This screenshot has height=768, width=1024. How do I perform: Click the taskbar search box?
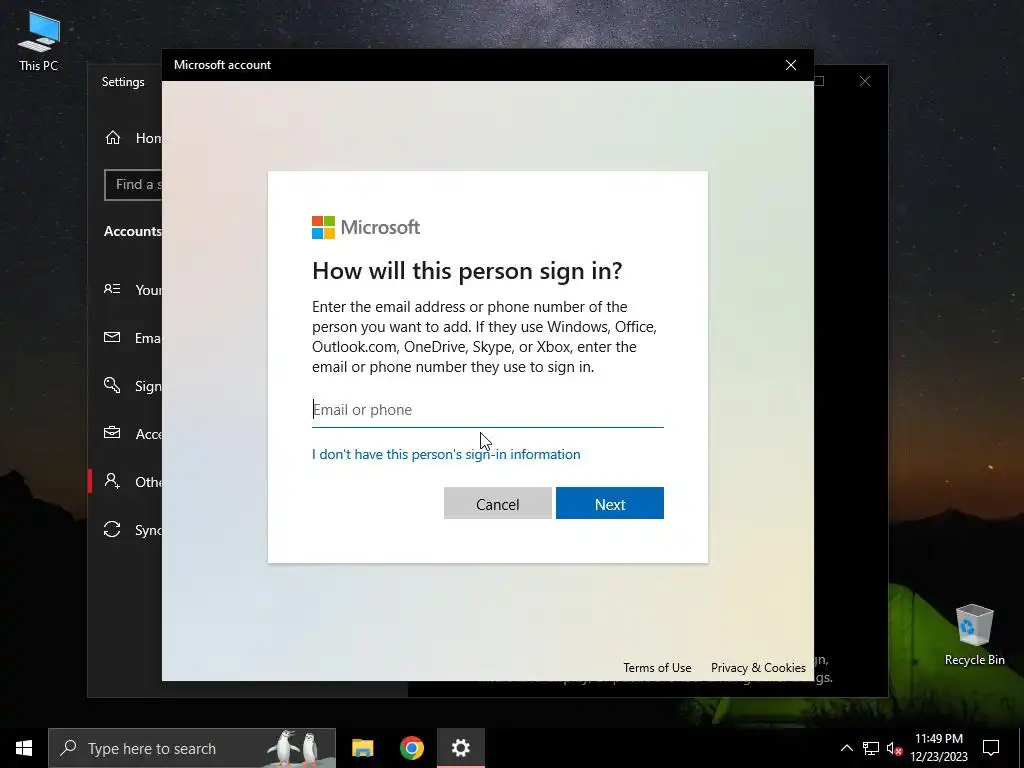192,748
